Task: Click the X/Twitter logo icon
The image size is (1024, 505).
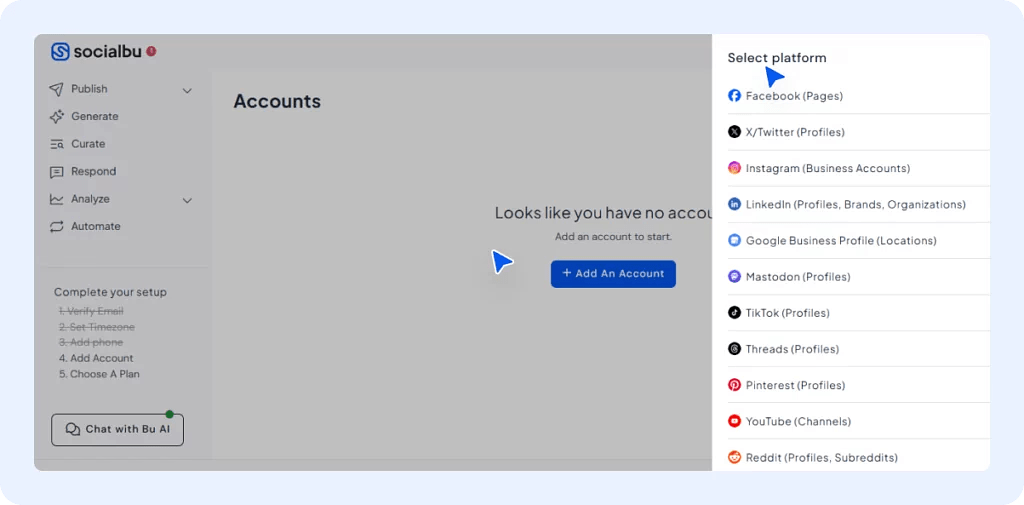Action: click(x=734, y=132)
